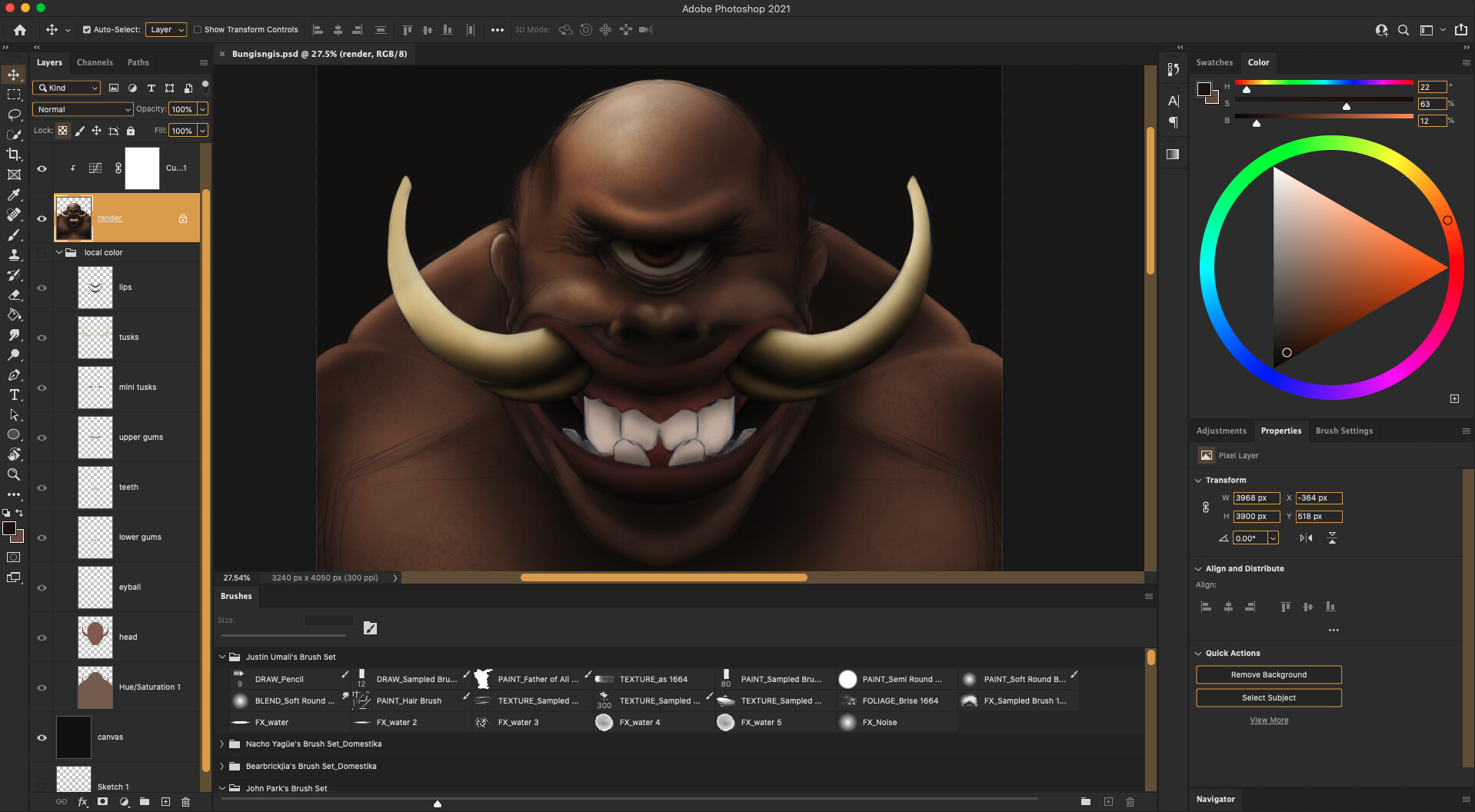This screenshot has height=812, width=1475.
Task: Select the Crop tool
Action: tap(14, 155)
